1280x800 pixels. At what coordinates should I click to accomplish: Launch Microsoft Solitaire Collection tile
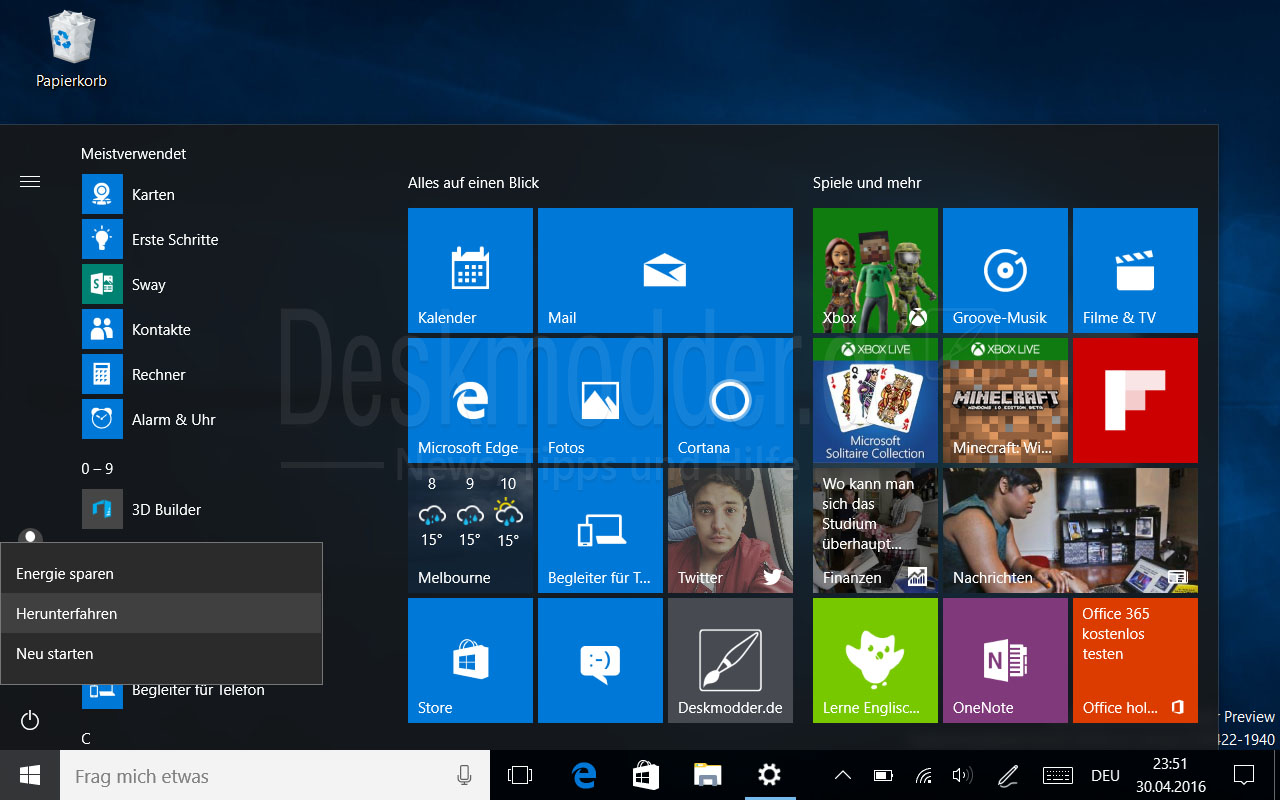[875, 400]
